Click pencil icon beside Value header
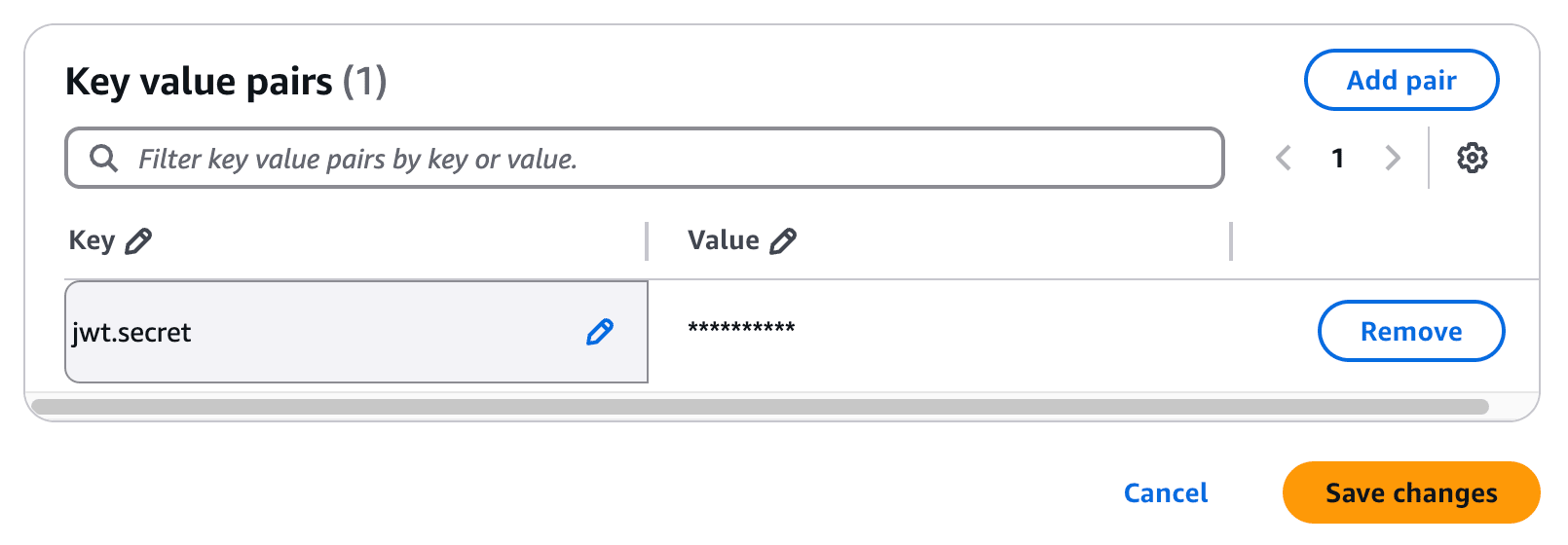Viewport: 1568px width, 545px height. [x=783, y=240]
